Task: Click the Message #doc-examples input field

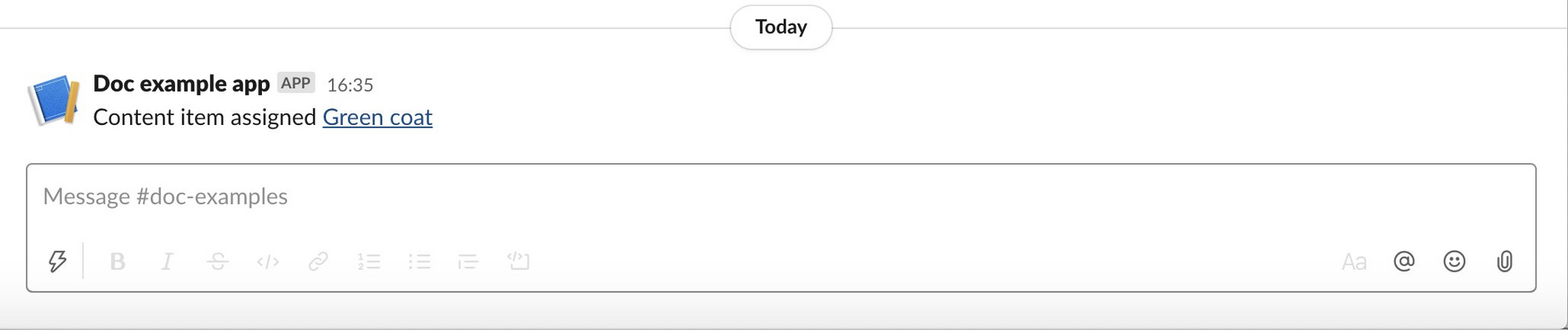Action: (x=781, y=197)
